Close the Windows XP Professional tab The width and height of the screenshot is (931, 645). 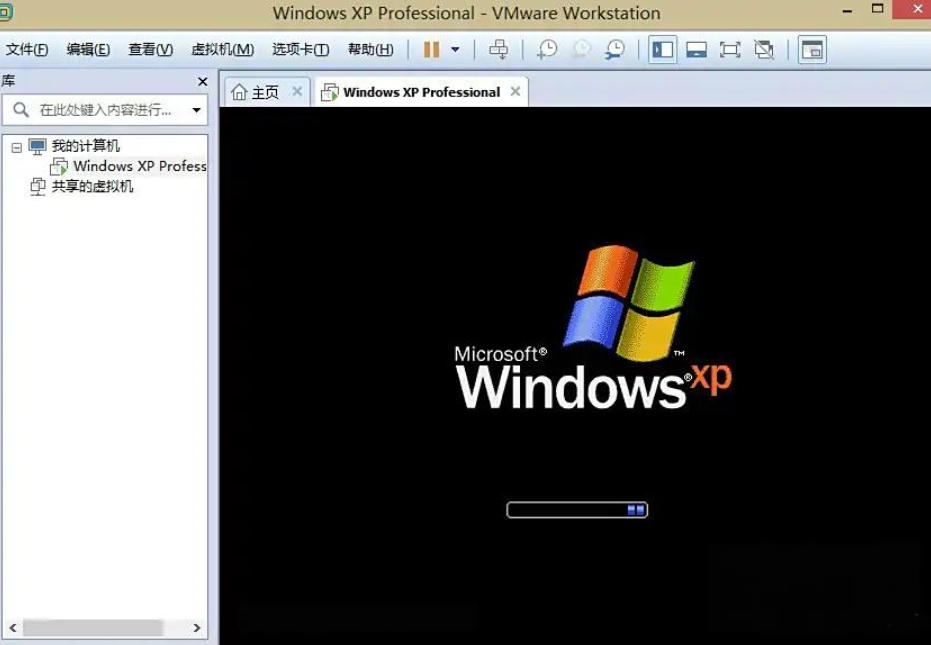(515, 91)
